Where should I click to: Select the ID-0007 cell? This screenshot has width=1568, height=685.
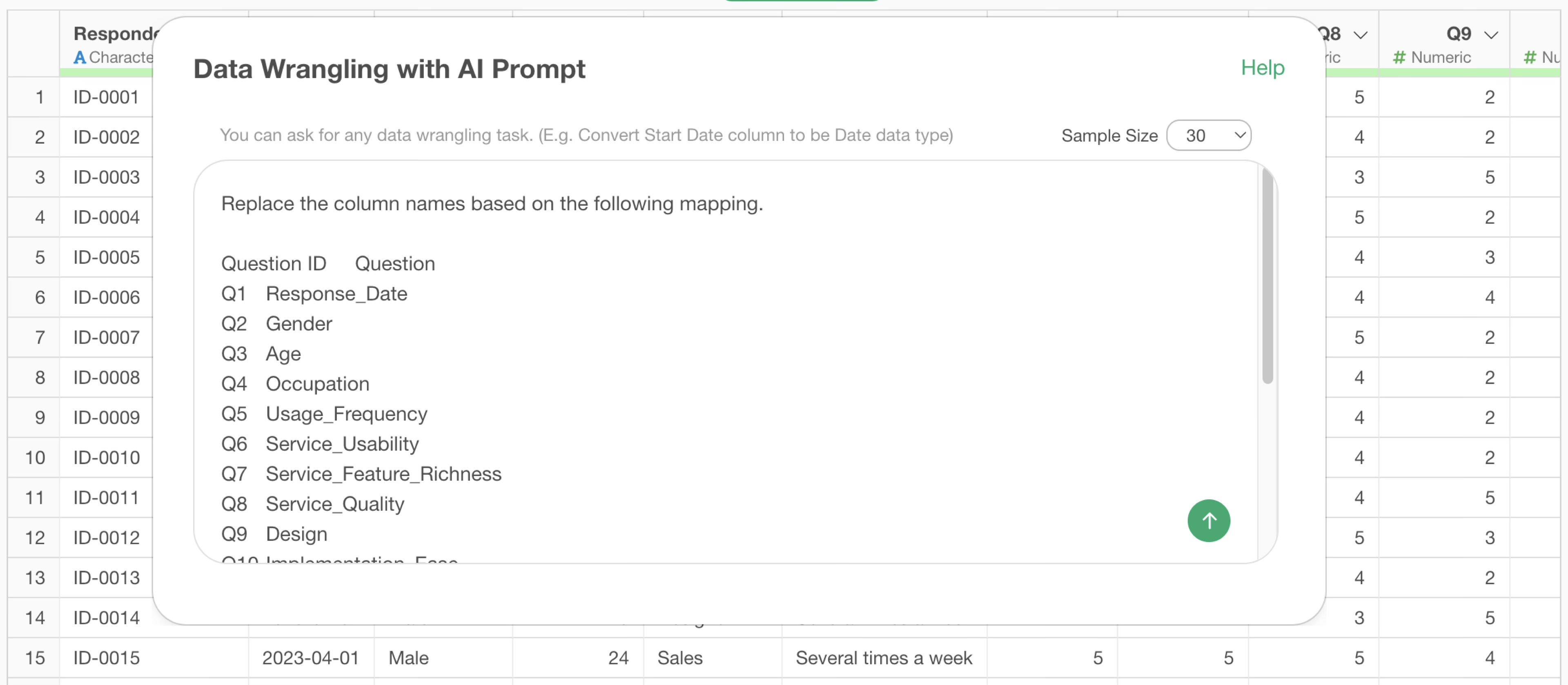pyautogui.click(x=107, y=338)
